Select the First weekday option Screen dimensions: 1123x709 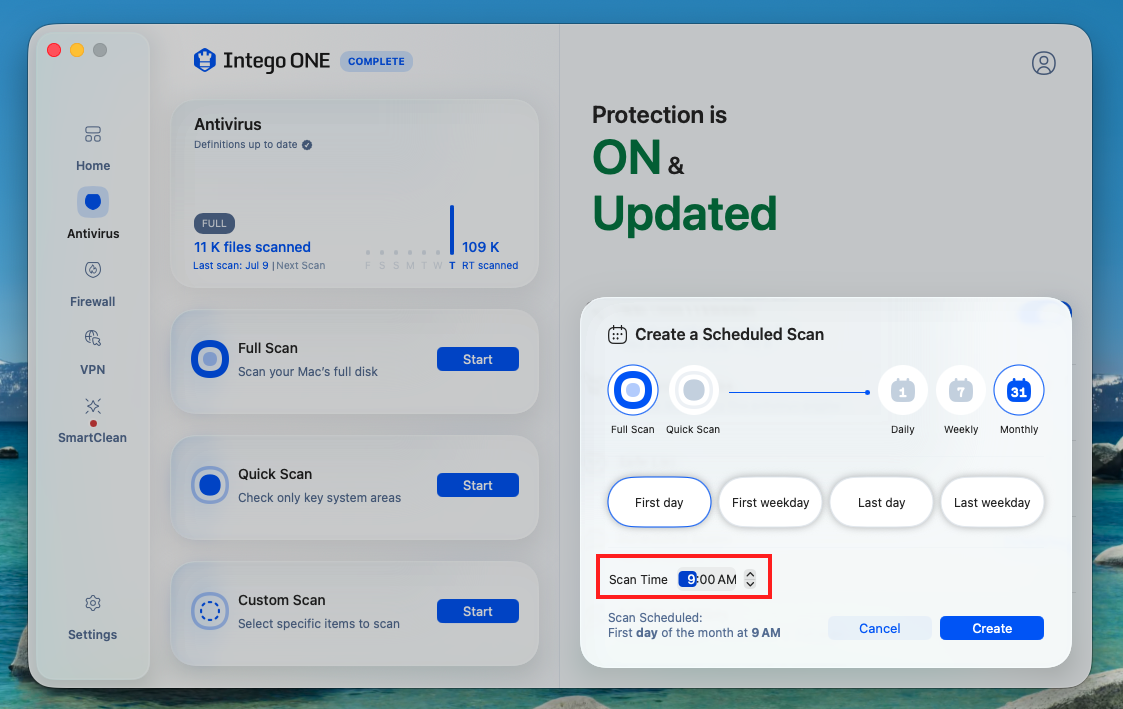tap(771, 502)
